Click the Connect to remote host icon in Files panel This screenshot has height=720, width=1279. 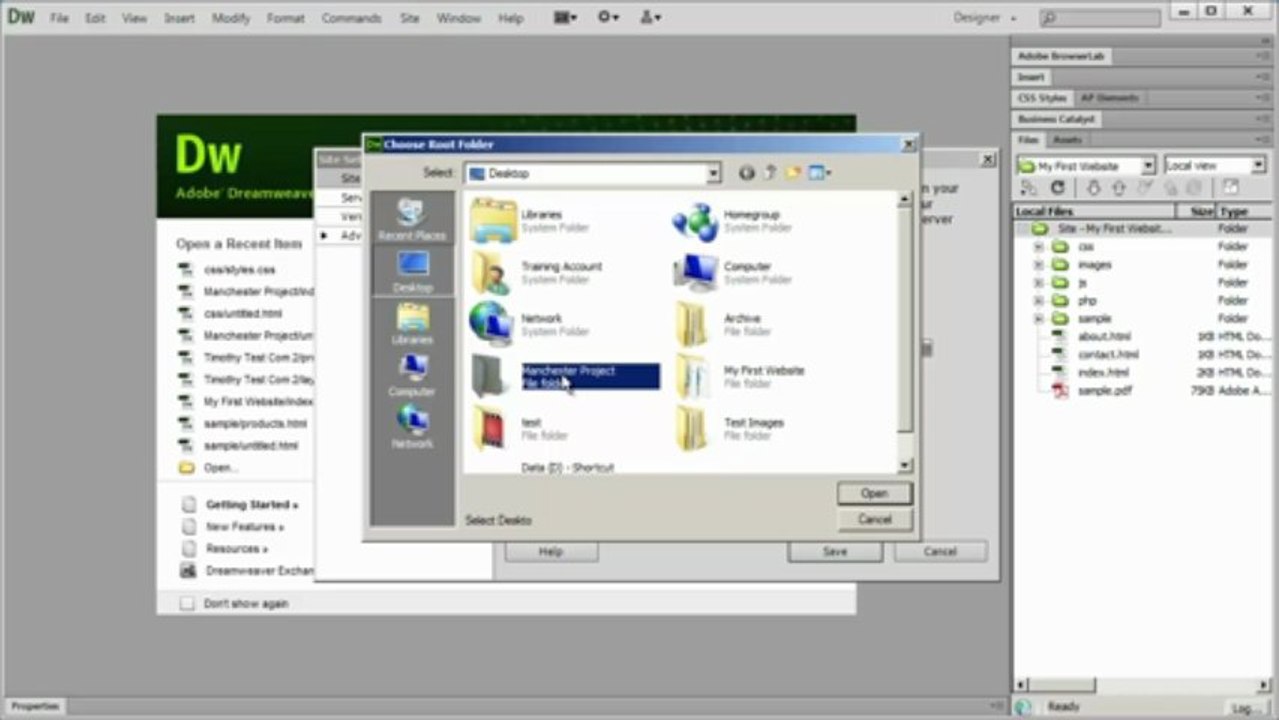tap(1029, 188)
